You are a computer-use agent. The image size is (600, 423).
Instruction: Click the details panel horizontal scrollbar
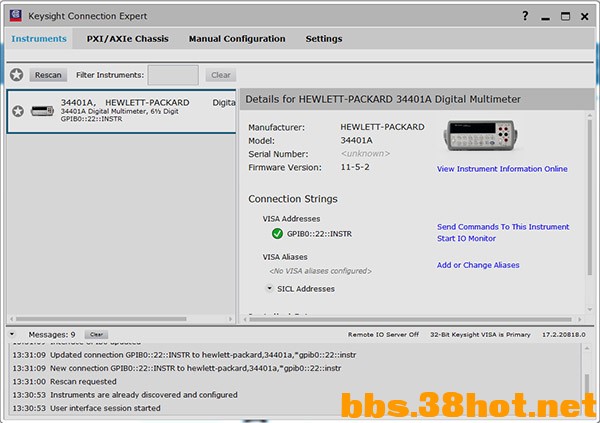[x=410, y=319]
